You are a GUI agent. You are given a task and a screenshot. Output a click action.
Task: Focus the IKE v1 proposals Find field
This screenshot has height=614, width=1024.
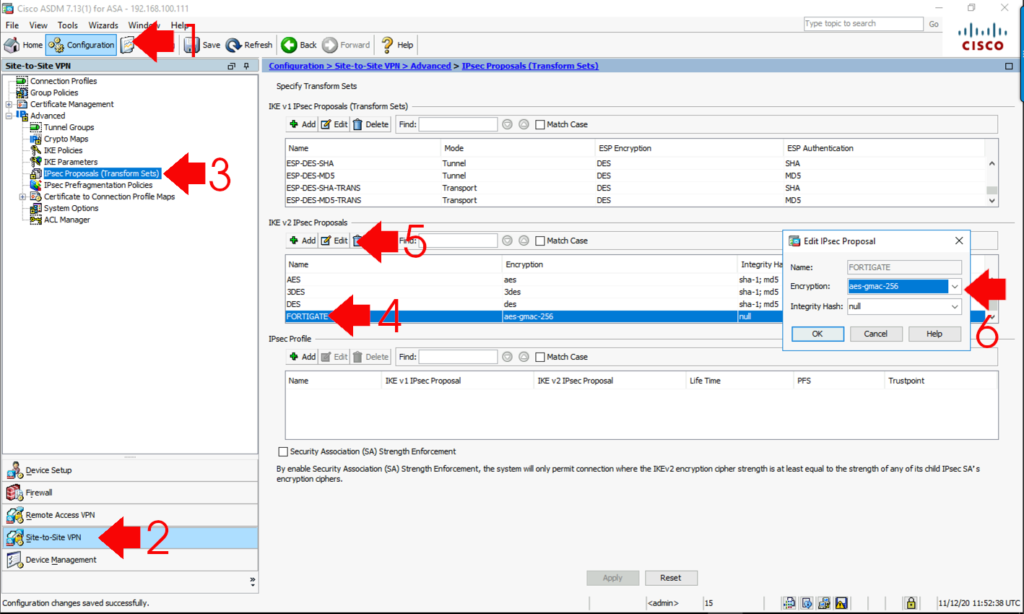[458, 124]
